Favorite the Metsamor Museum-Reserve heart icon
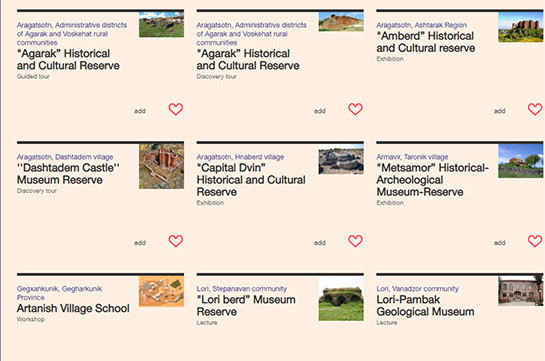This screenshot has width=545, height=361. [535, 241]
